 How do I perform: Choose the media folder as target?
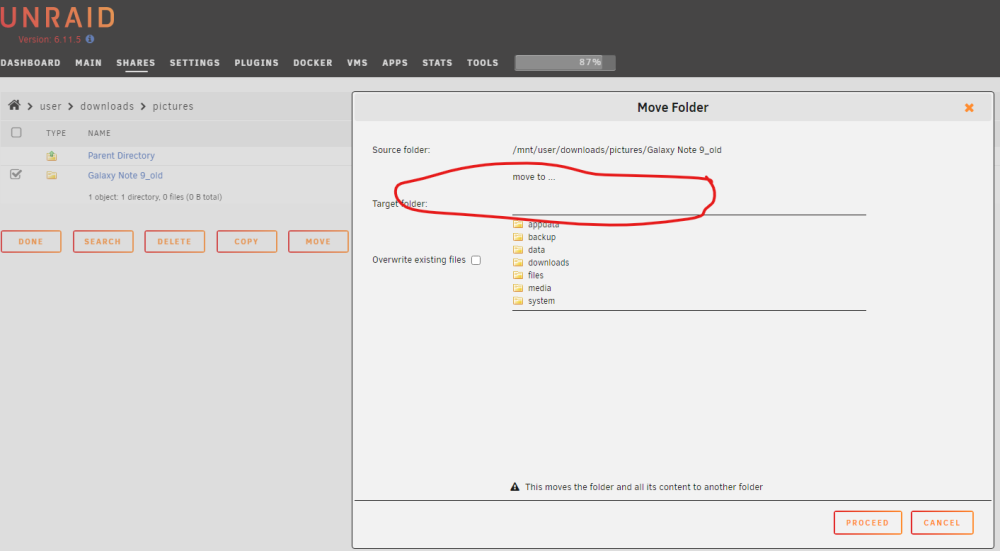(540, 288)
